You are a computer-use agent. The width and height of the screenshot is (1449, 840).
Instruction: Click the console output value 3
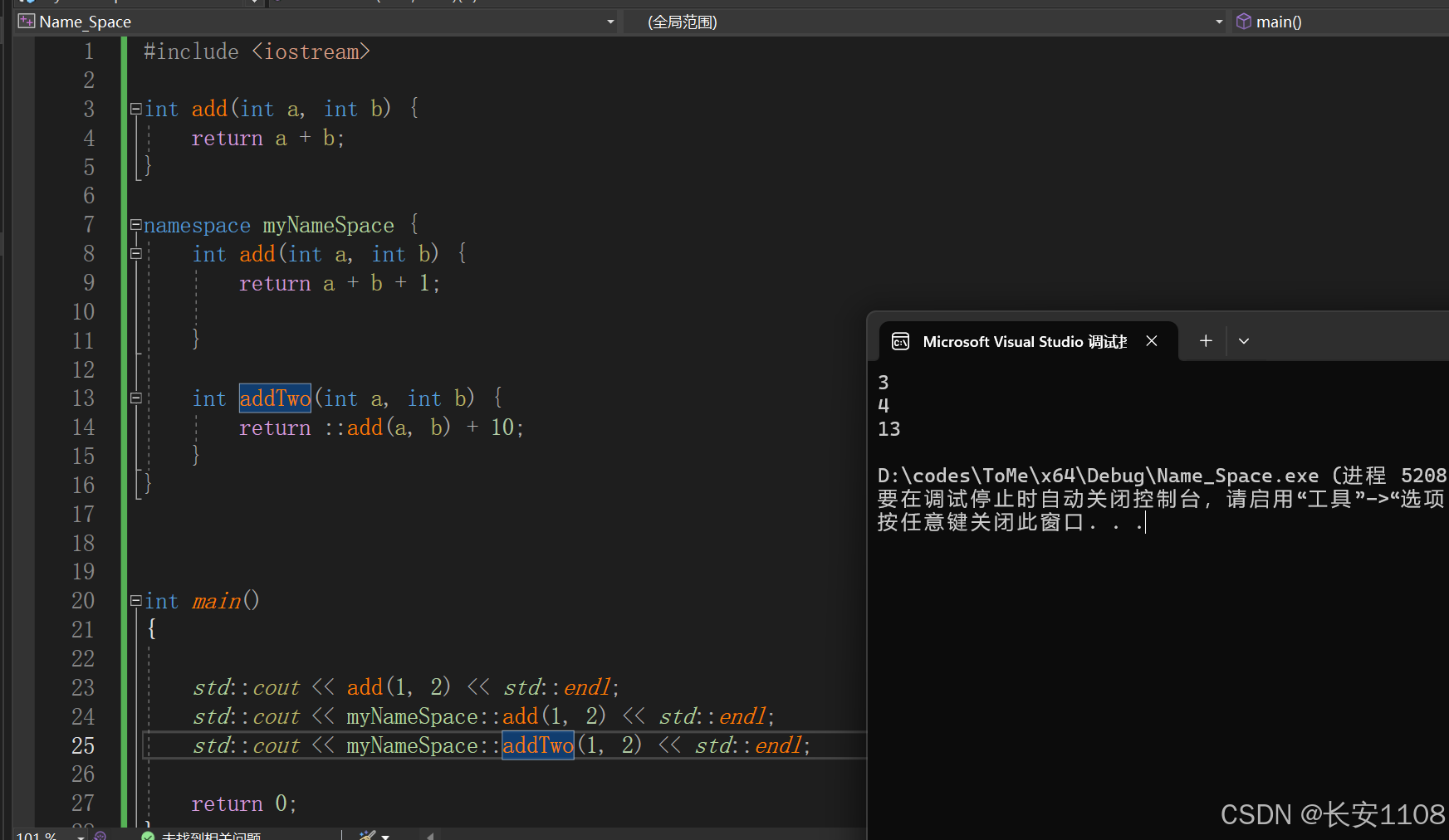884,383
